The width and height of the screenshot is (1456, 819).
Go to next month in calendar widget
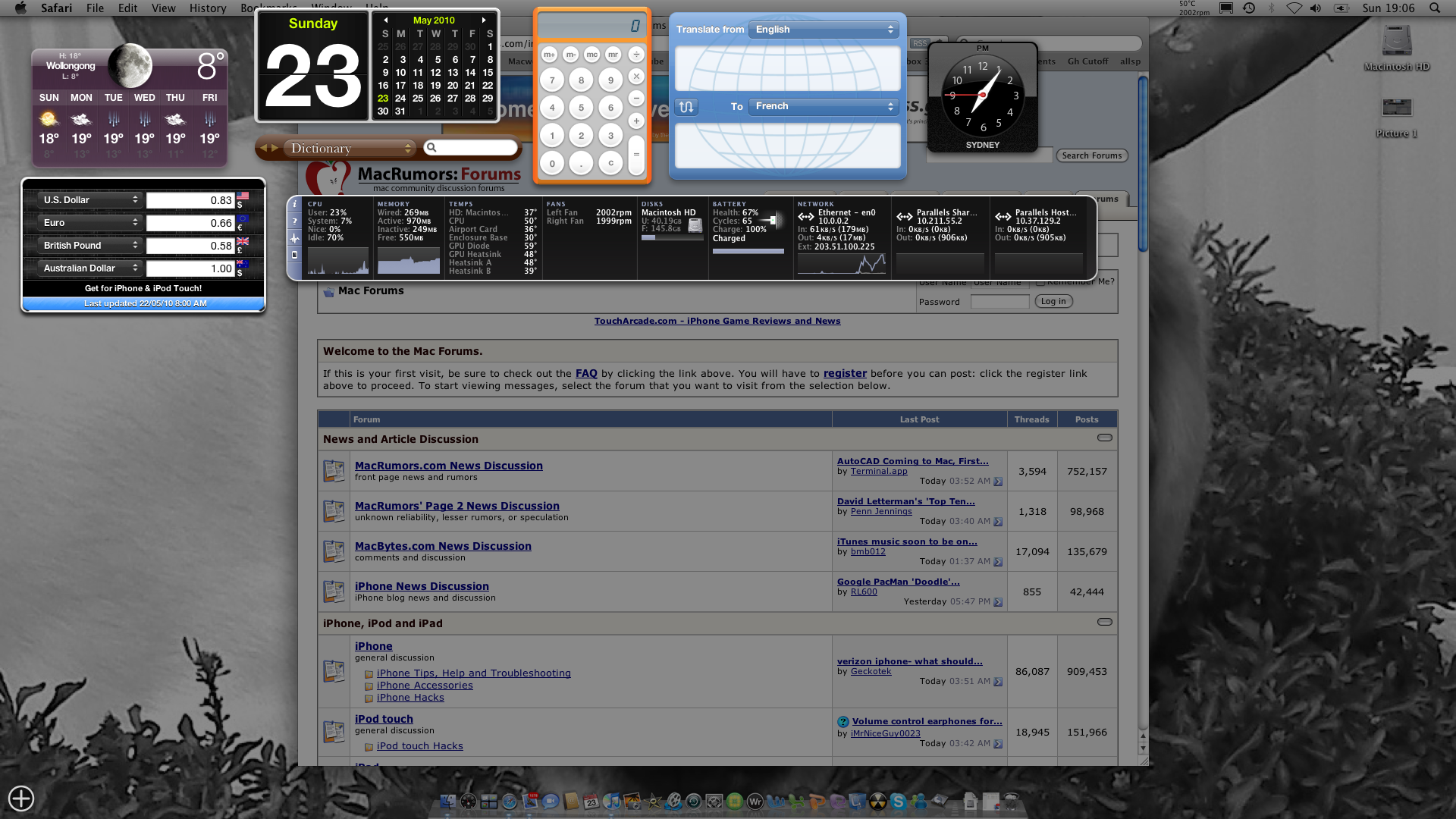pyautogui.click(x=484, y=20)
